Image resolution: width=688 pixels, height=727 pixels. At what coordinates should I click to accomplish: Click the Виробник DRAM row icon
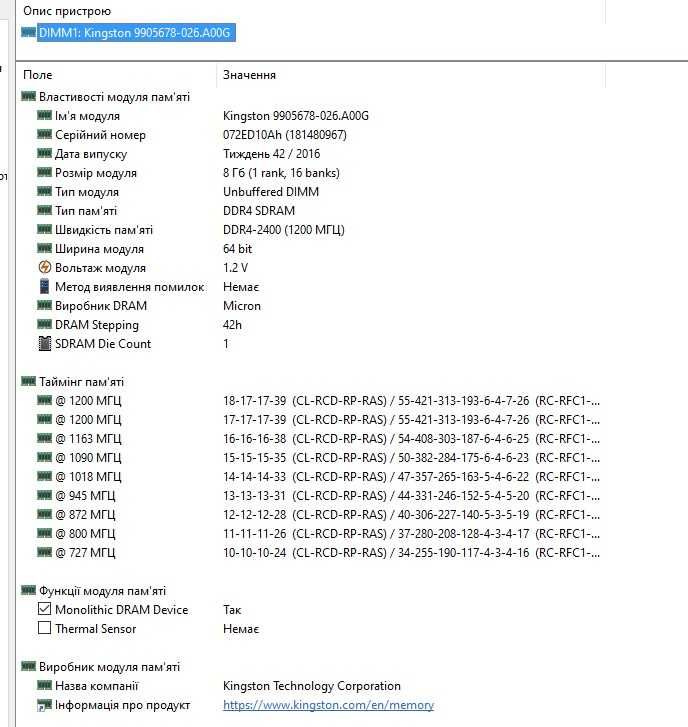click(45, 306)
